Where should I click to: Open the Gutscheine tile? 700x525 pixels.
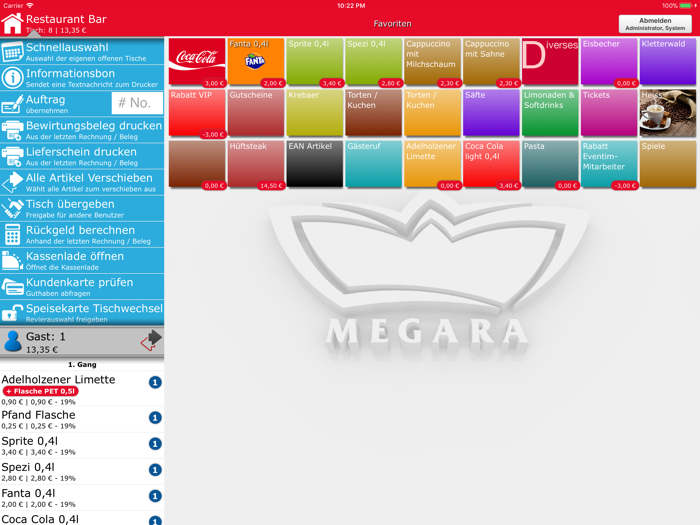coord(256,113)
